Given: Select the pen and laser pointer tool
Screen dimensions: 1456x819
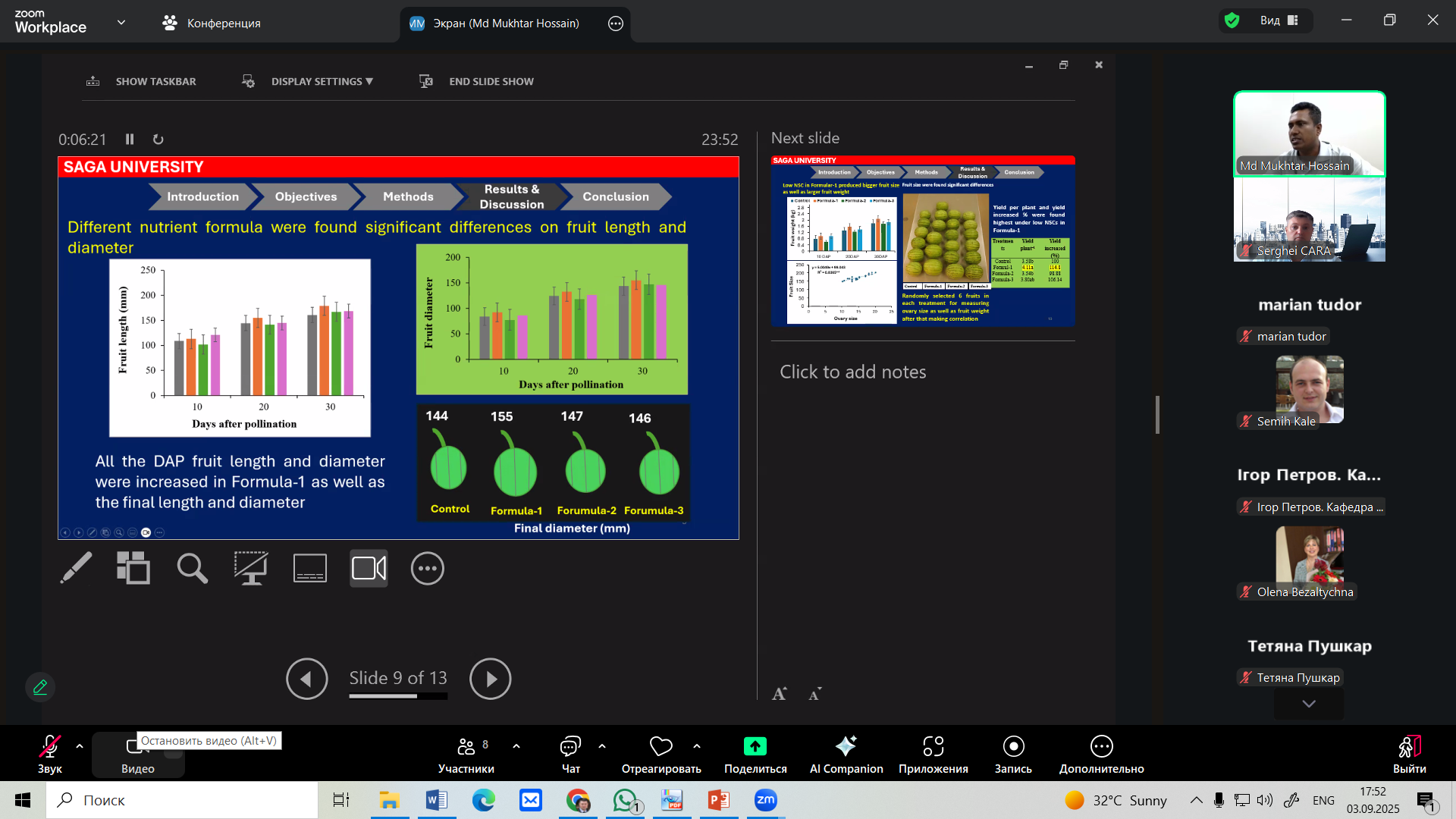Looking at the screenshot, I should pos(76,568).
